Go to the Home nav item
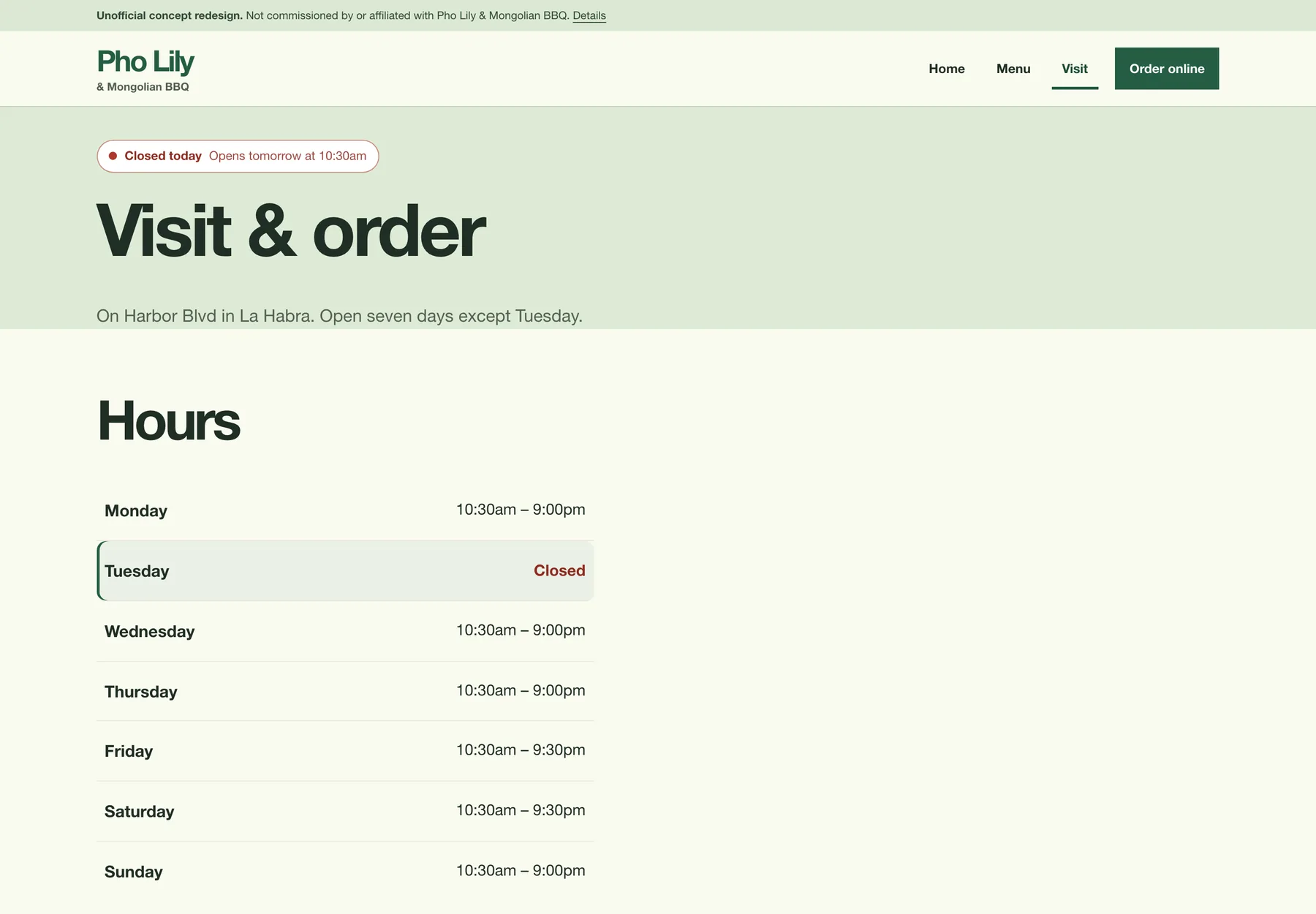The height and width of the screenshot is (914, 1316). (x=947, y=69)
